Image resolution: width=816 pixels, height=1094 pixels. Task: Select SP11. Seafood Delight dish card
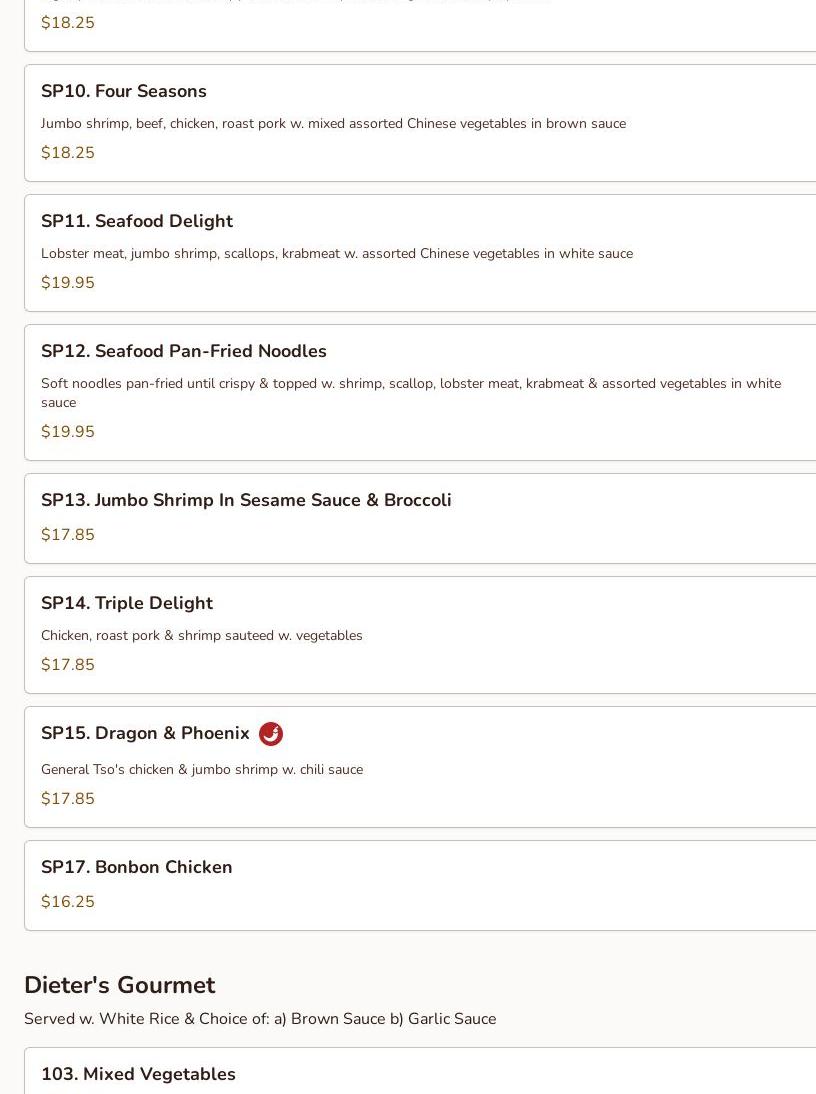[421, 253]
